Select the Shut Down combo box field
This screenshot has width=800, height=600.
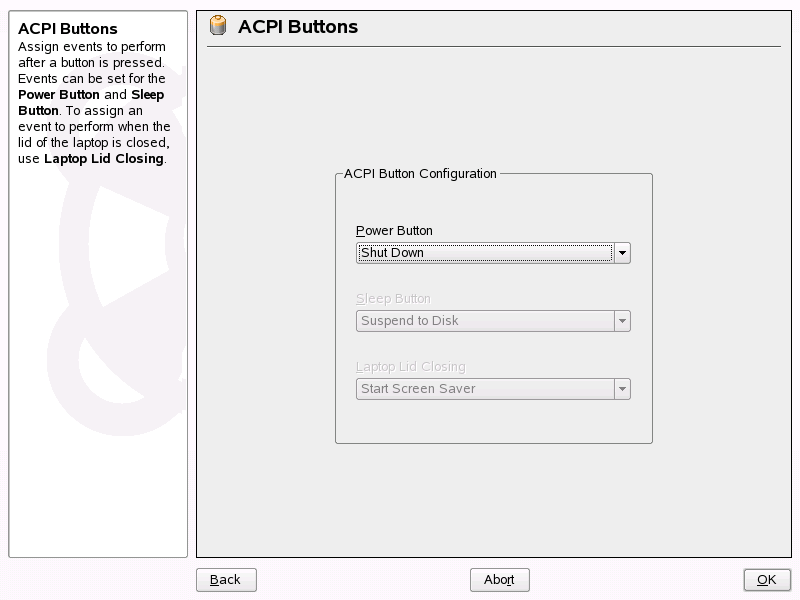[485, 253]
